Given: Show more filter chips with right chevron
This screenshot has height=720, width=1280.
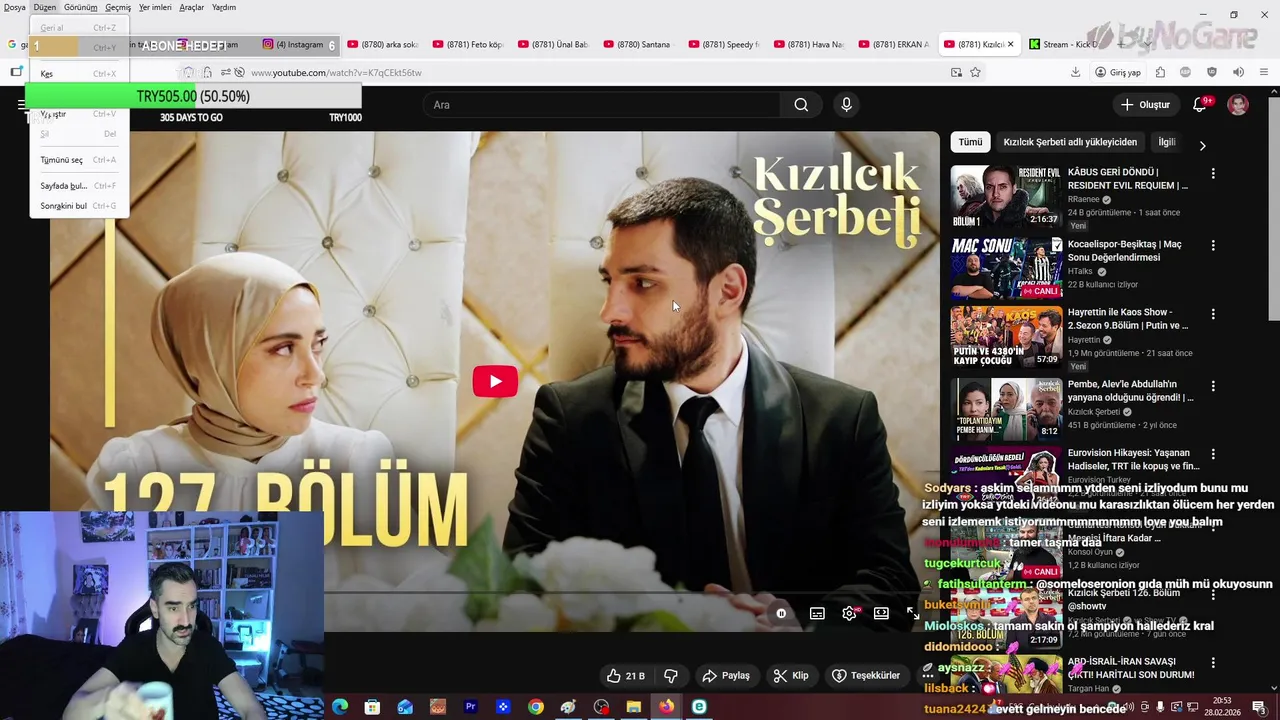Looking at the screenshot, I should click(x=1202, y=145).
